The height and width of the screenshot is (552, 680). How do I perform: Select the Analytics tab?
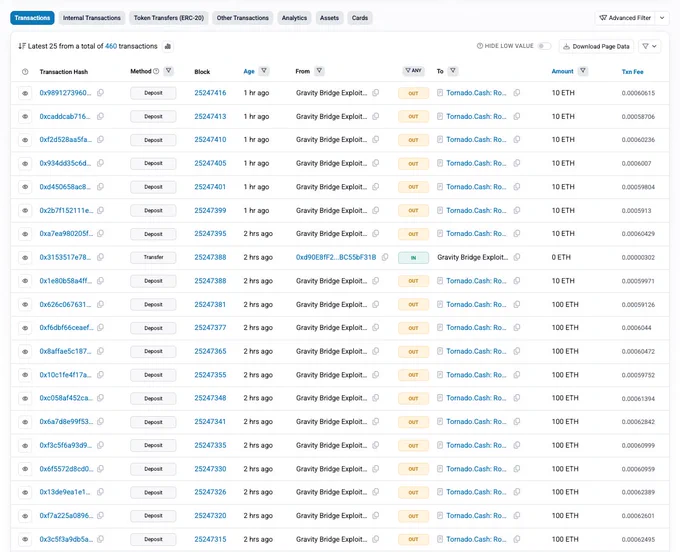tap(294, 18)
